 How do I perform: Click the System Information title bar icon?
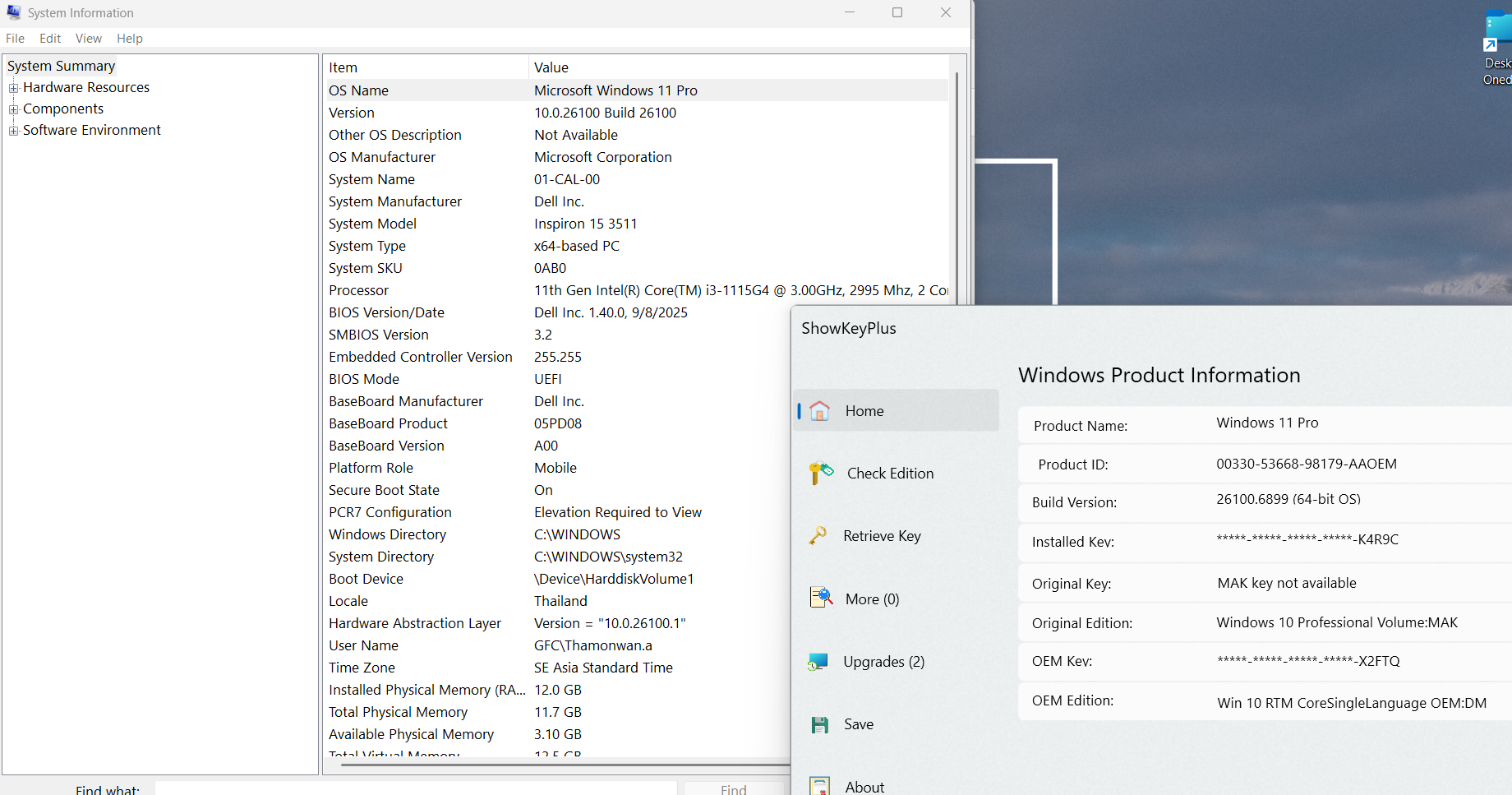click(14, 13)
